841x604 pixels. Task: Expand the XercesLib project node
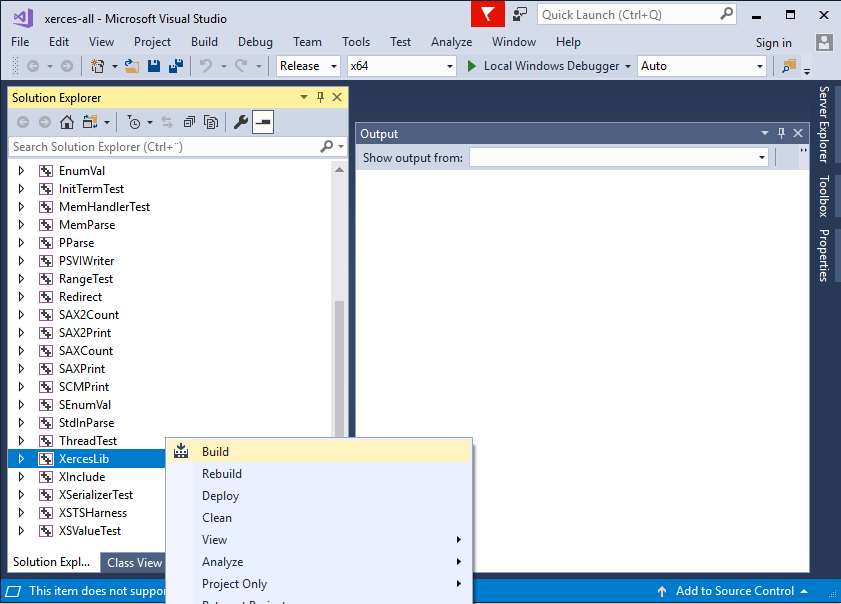pyautogui.click(x=22, y=459)
